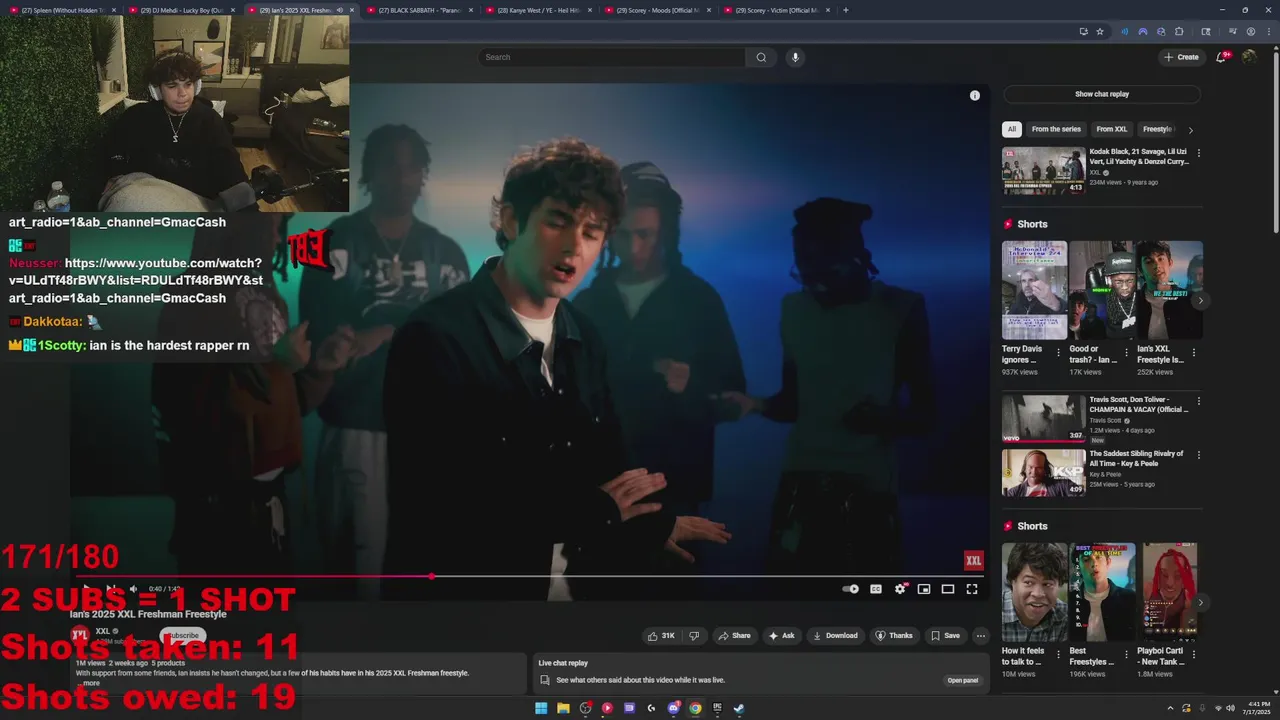
Task: Click the Ask AI button
Action: 782,635
